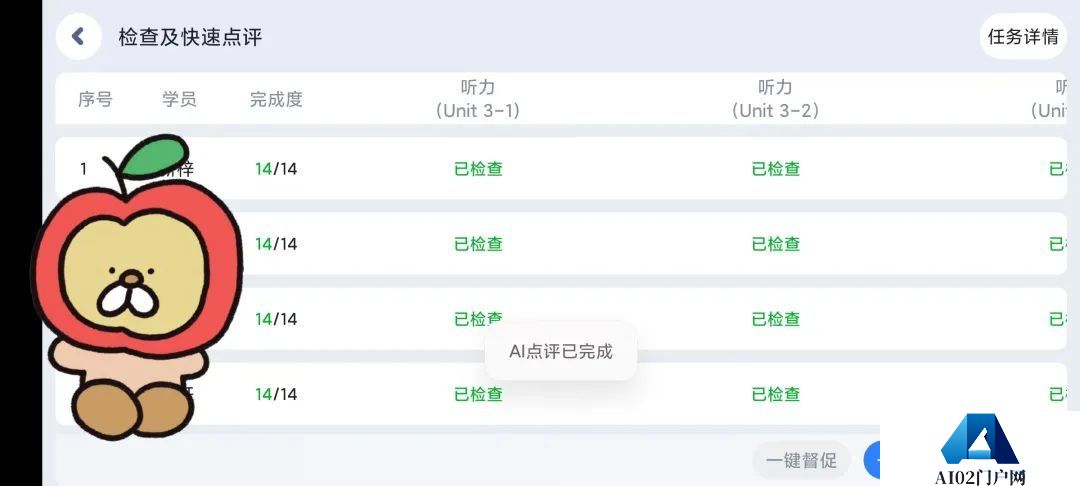Open second row's Unit 3-2 已检查 status
The width and height of the screenshot is (1080, 486).
coord(776,244)
